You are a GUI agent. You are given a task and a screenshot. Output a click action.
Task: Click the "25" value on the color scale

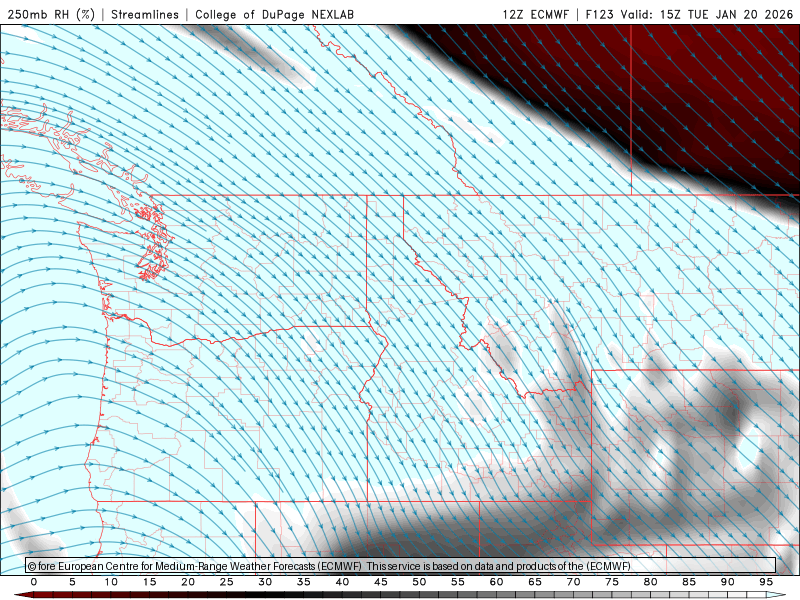[227, 582]
